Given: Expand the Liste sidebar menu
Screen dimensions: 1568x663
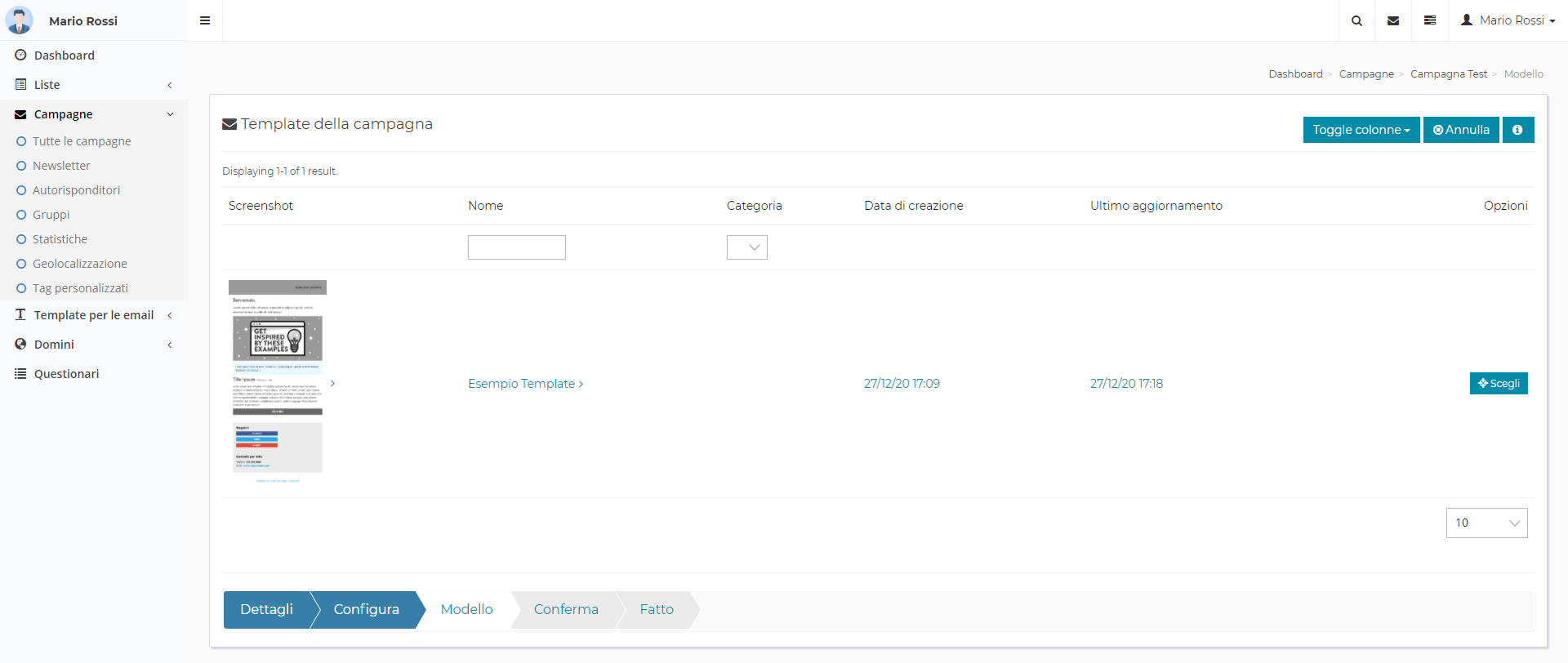Looking at the screenshot, I should tap(47, 85).
